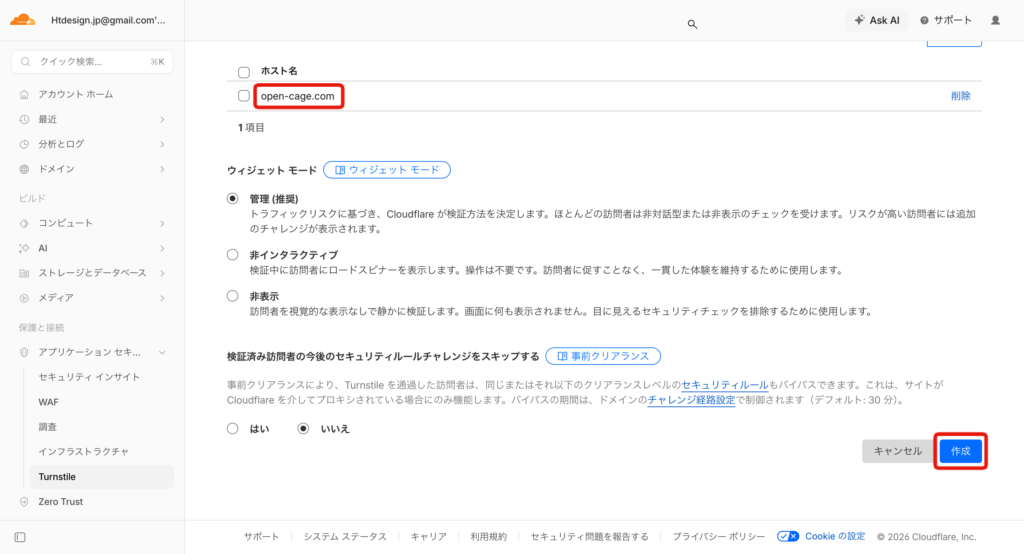Viewport: 1024px width, 554px height.
Task: Click the search magnifier icon in header
Action: [x=692, y=24]
